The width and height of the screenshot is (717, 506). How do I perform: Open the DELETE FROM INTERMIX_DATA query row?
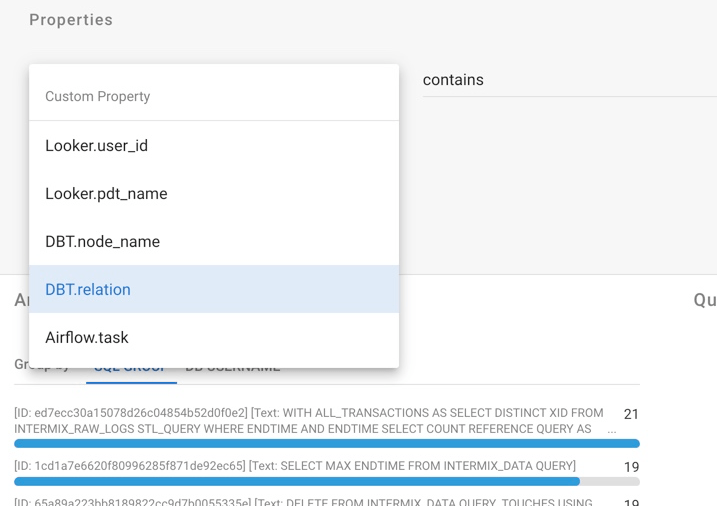coord(300,502)
